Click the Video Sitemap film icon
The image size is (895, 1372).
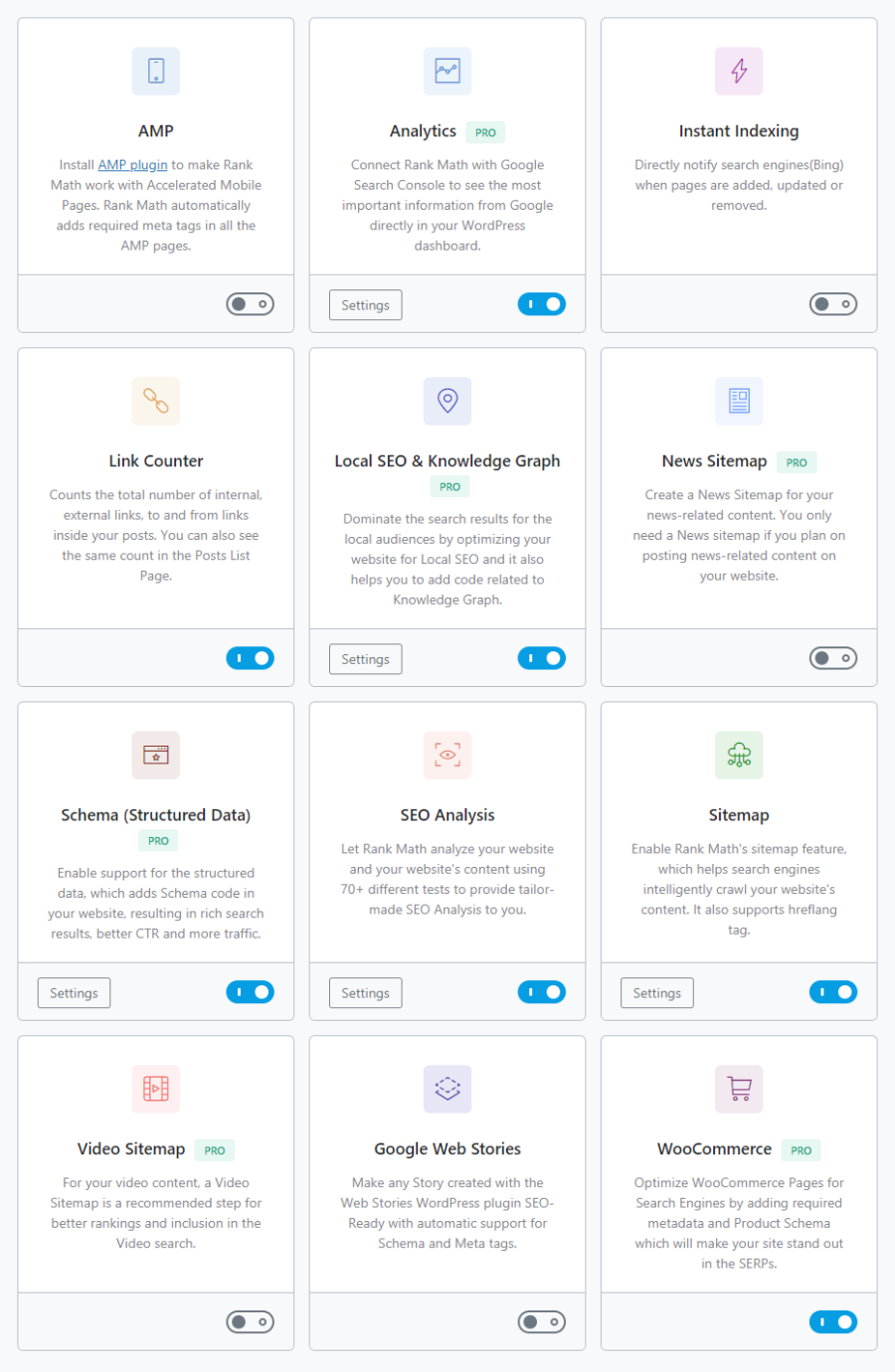pos(156,1090)
